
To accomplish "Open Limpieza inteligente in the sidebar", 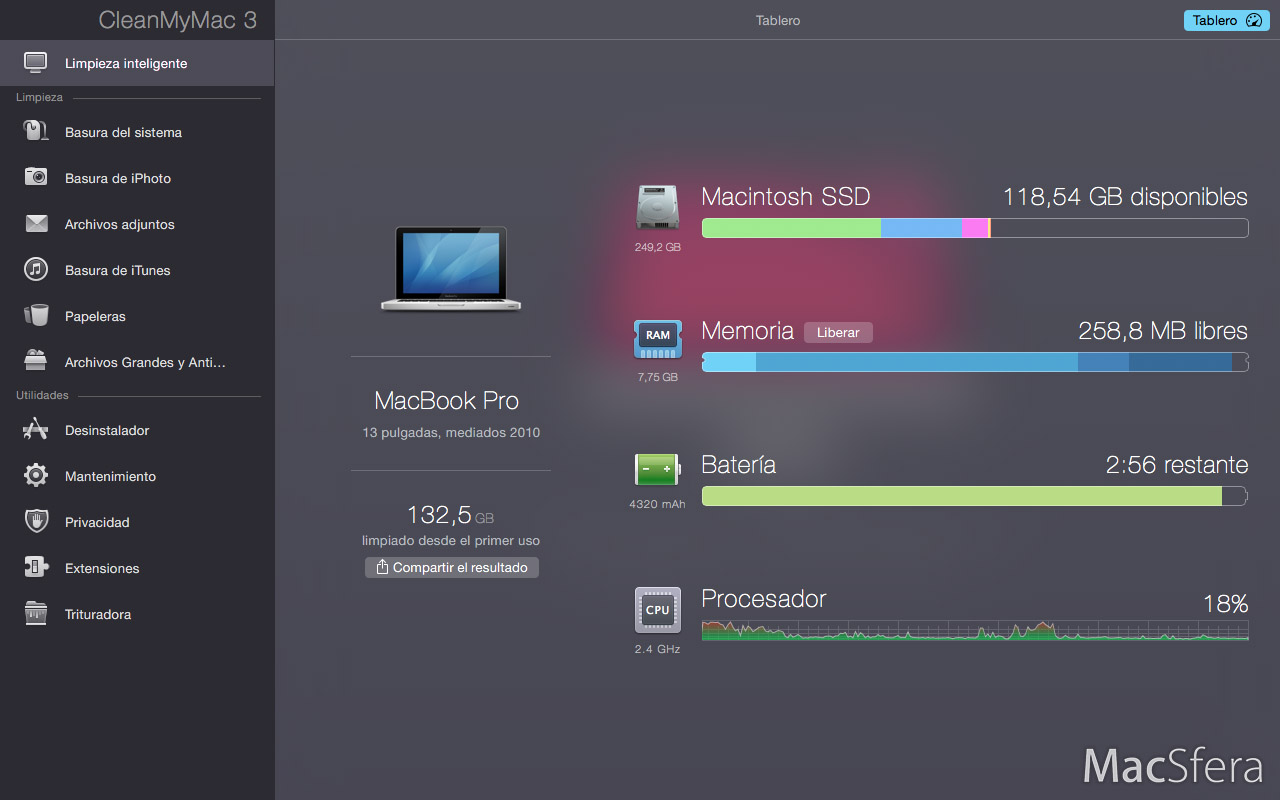I will click(137, 63).
